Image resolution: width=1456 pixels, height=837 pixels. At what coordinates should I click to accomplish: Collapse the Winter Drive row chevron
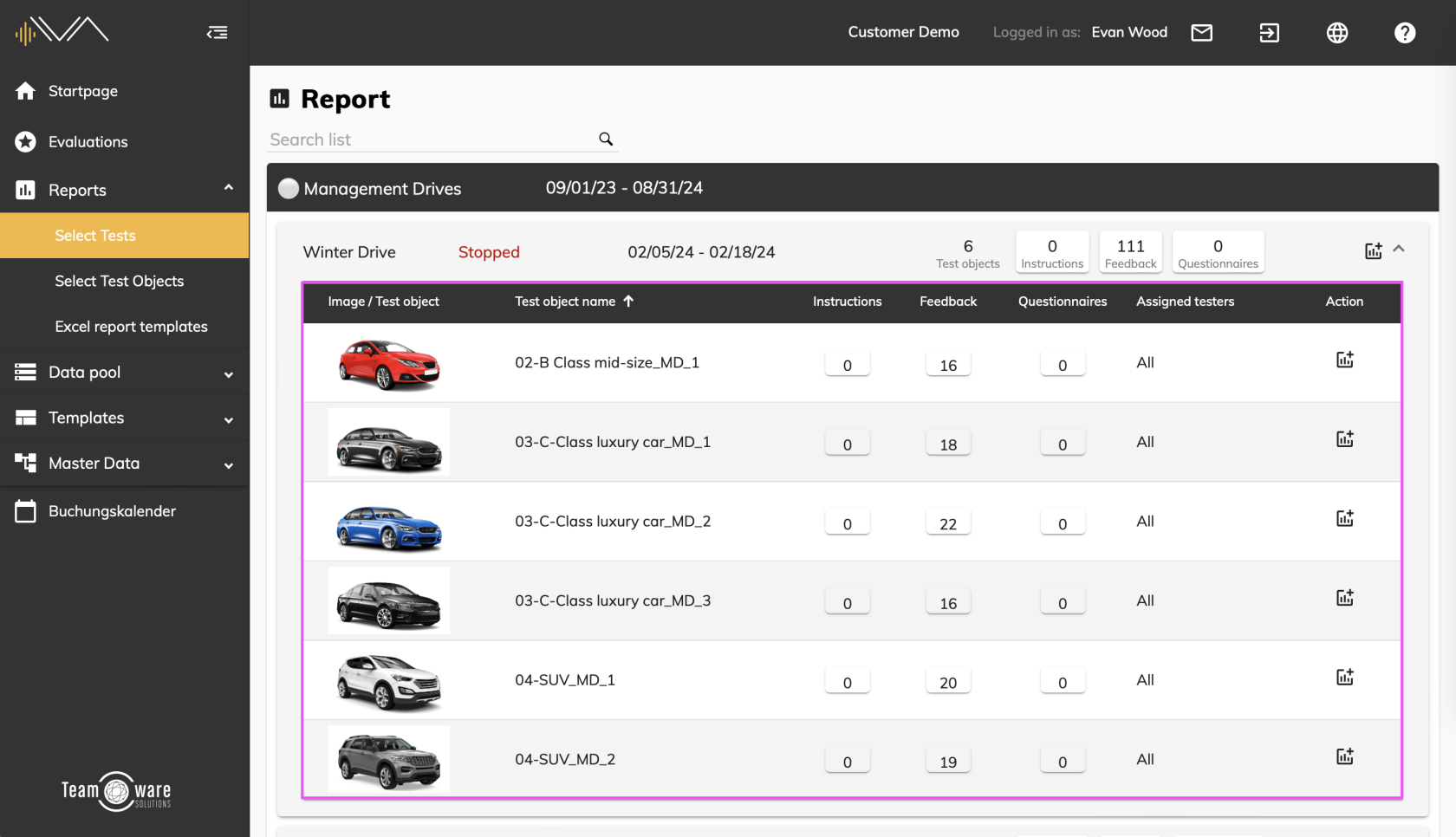tap(1399, 249)
